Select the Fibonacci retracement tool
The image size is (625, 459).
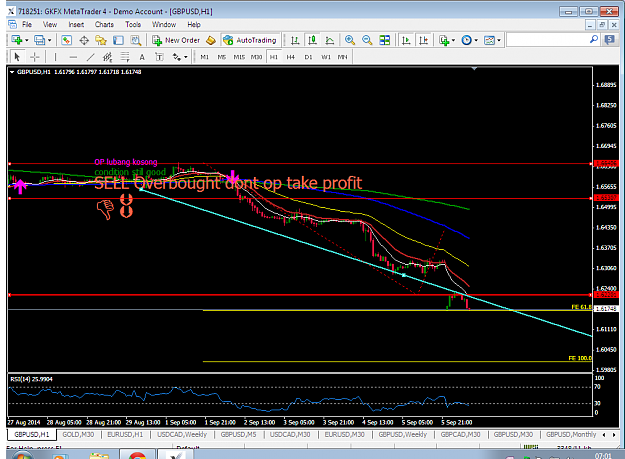pos(125,57)
